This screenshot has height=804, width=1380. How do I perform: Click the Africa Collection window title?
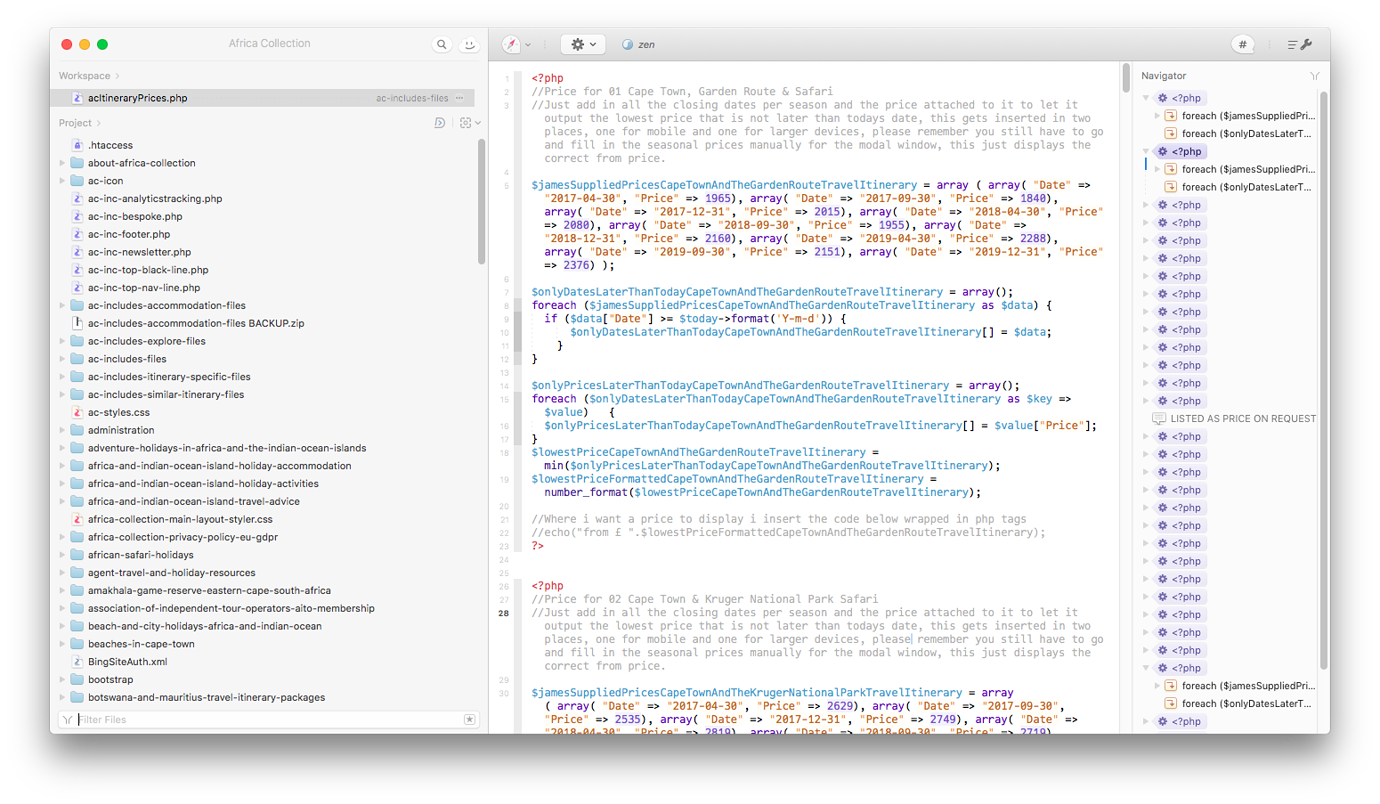point(269,44)
